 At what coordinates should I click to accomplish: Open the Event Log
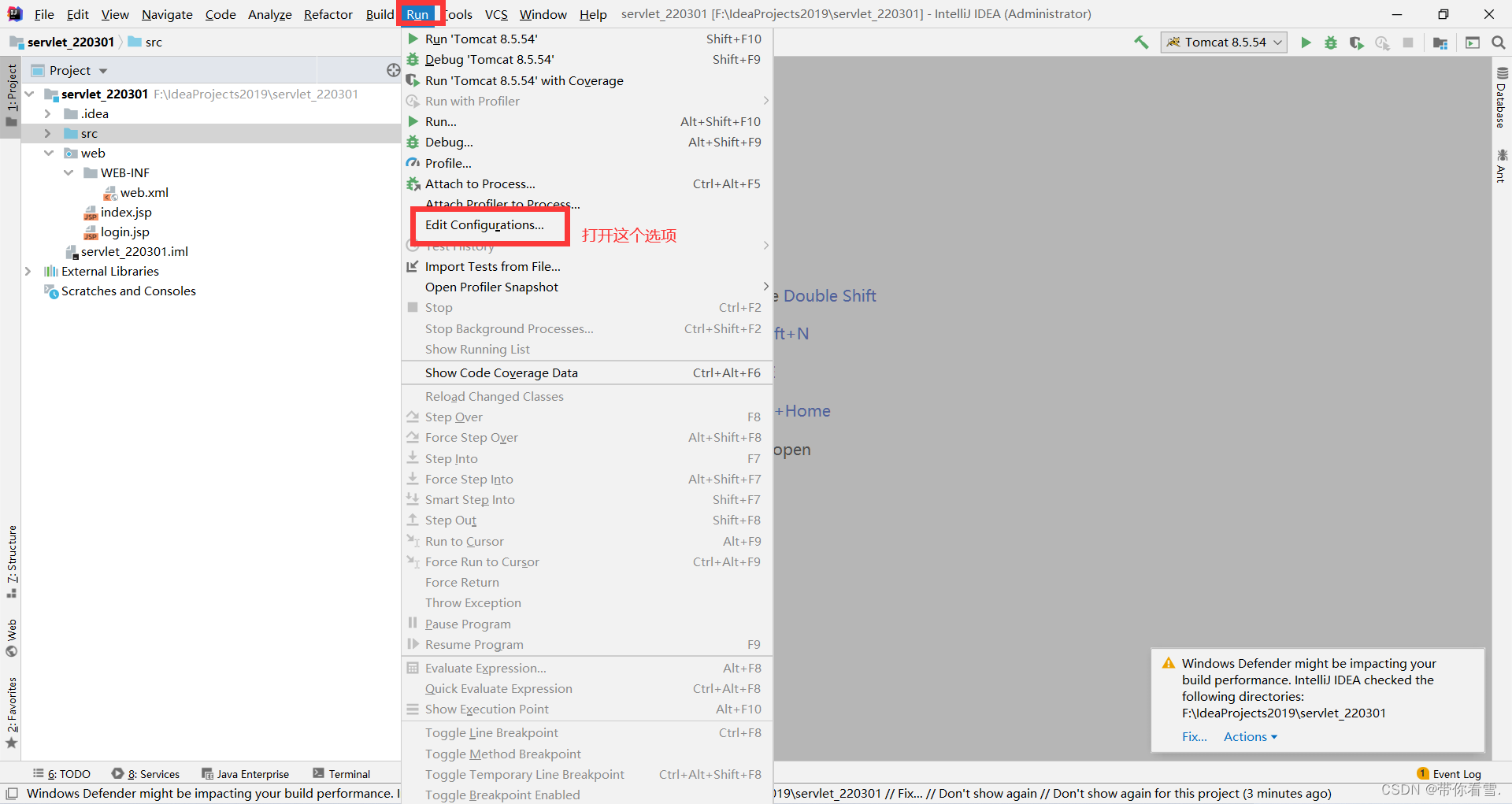(1449, 774)
